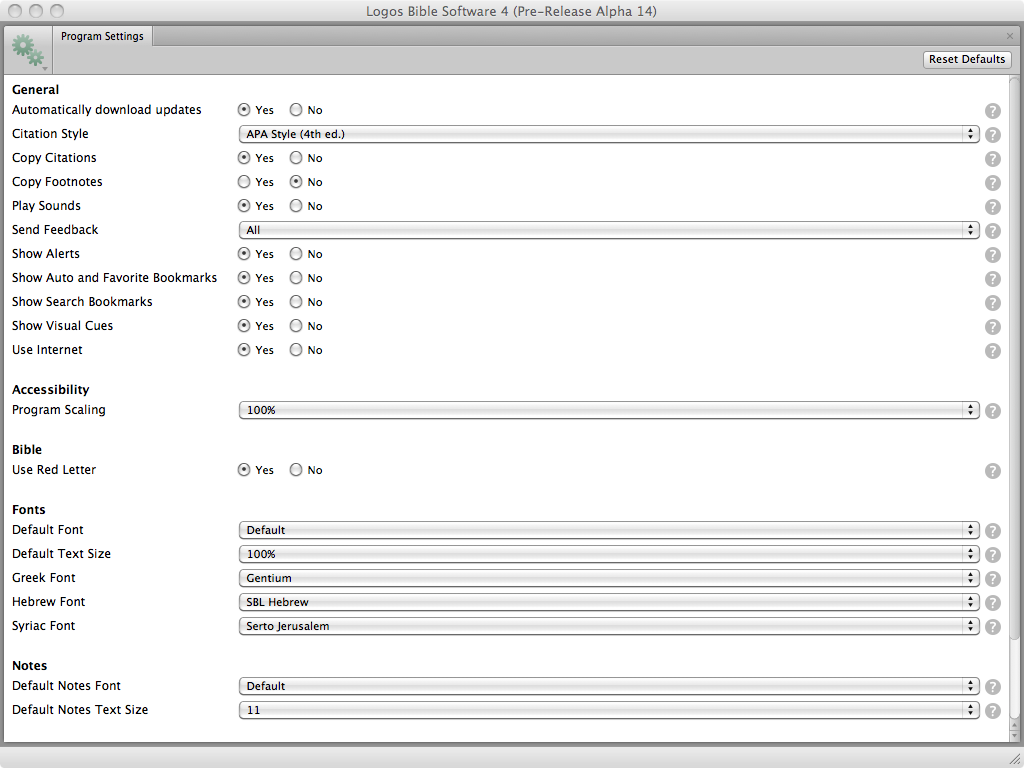Click the Play Sounds help icon
The image size is (1024, 768).
pyautogui.click(x=993, y=207)
